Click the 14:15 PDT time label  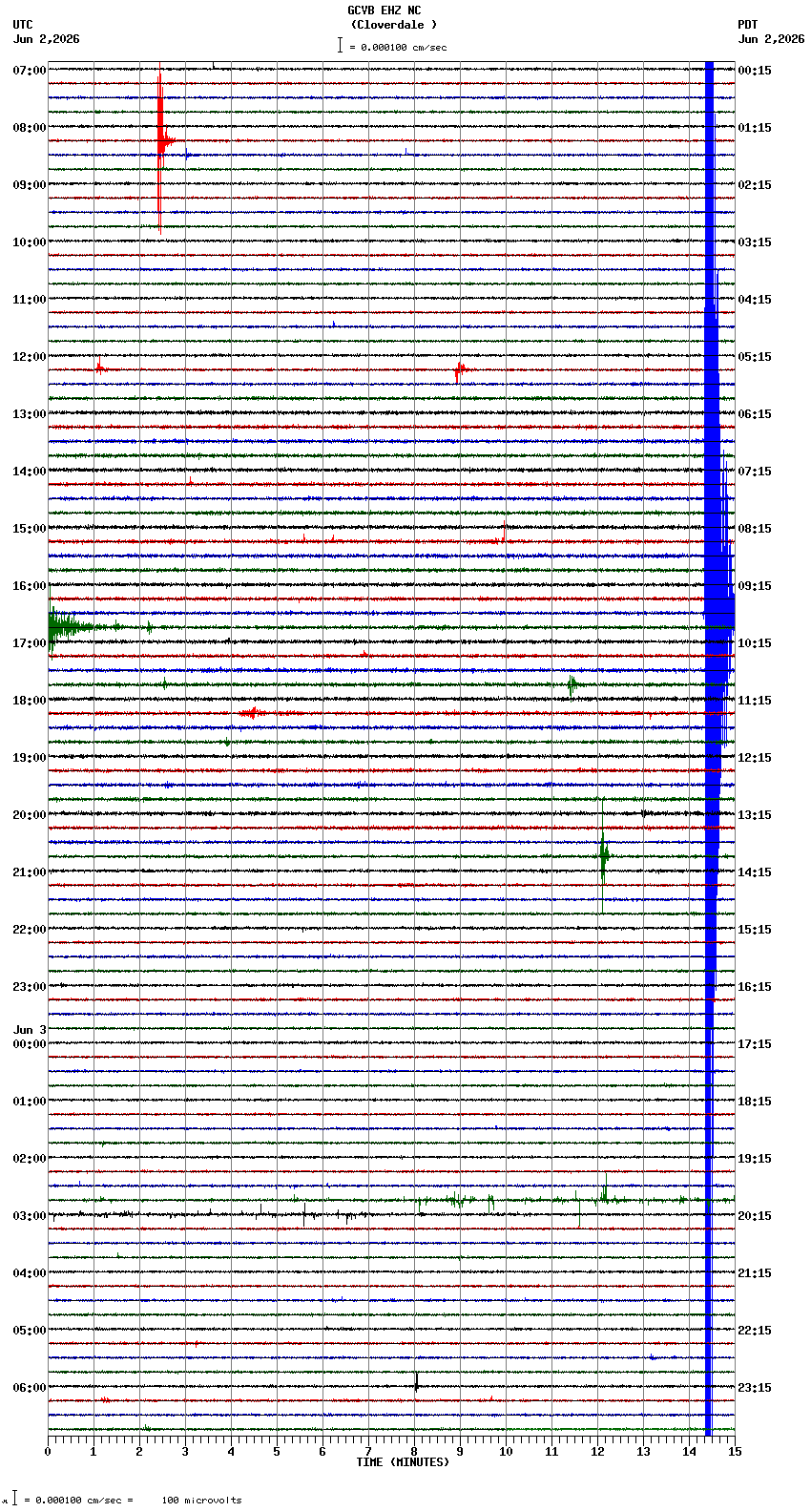pos(755,872)
